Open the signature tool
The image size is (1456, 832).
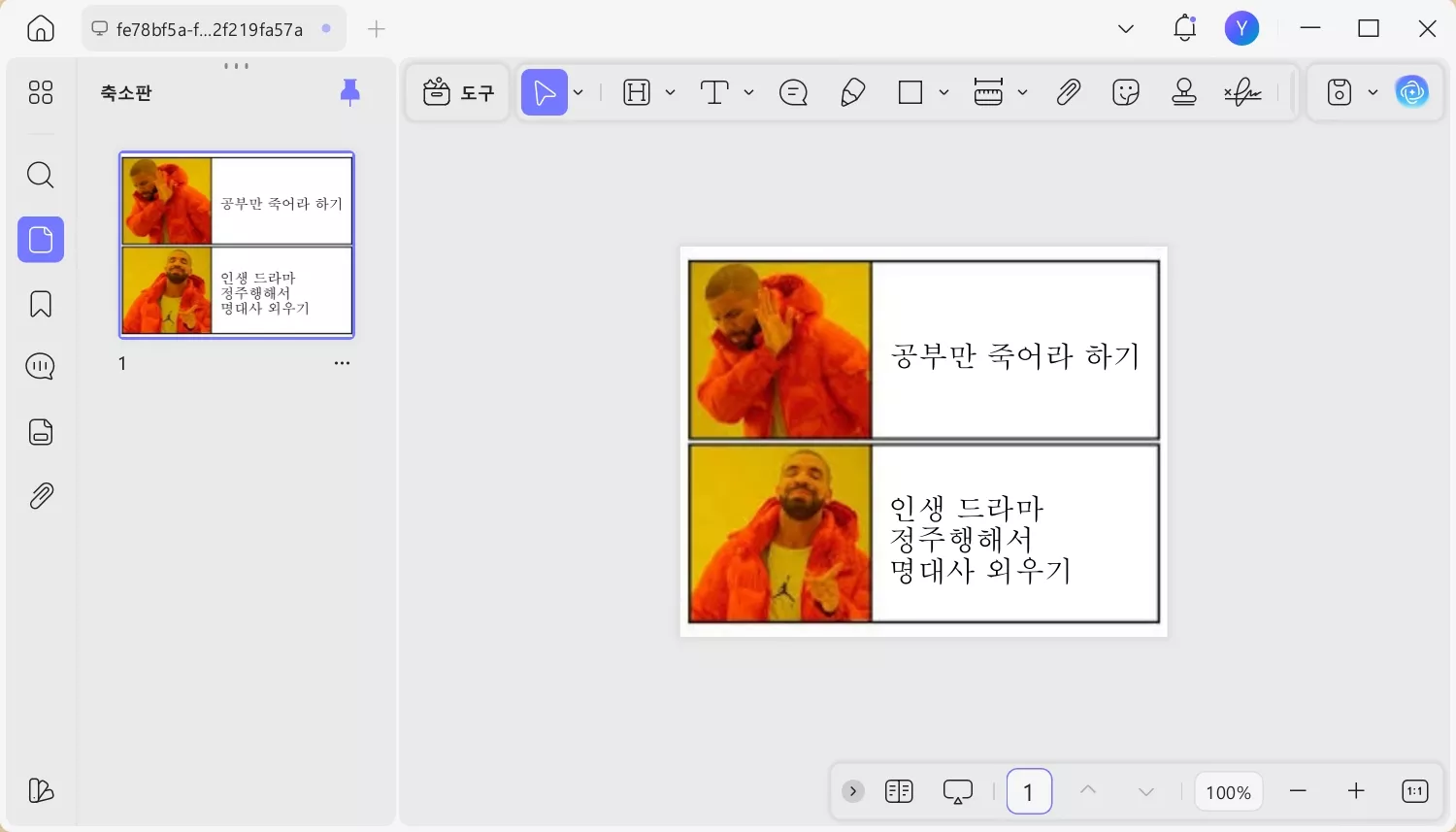tap(1243, 91)
